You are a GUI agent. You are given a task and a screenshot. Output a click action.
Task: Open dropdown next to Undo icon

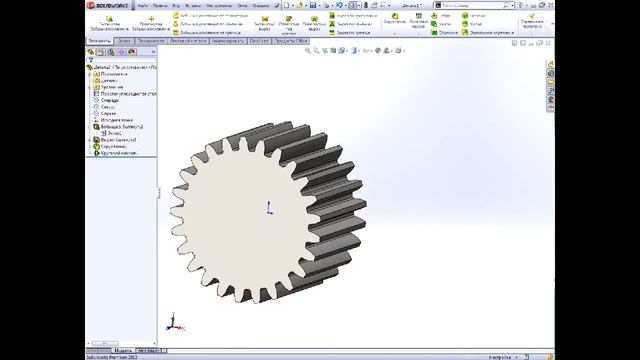(x=345, y=6)
